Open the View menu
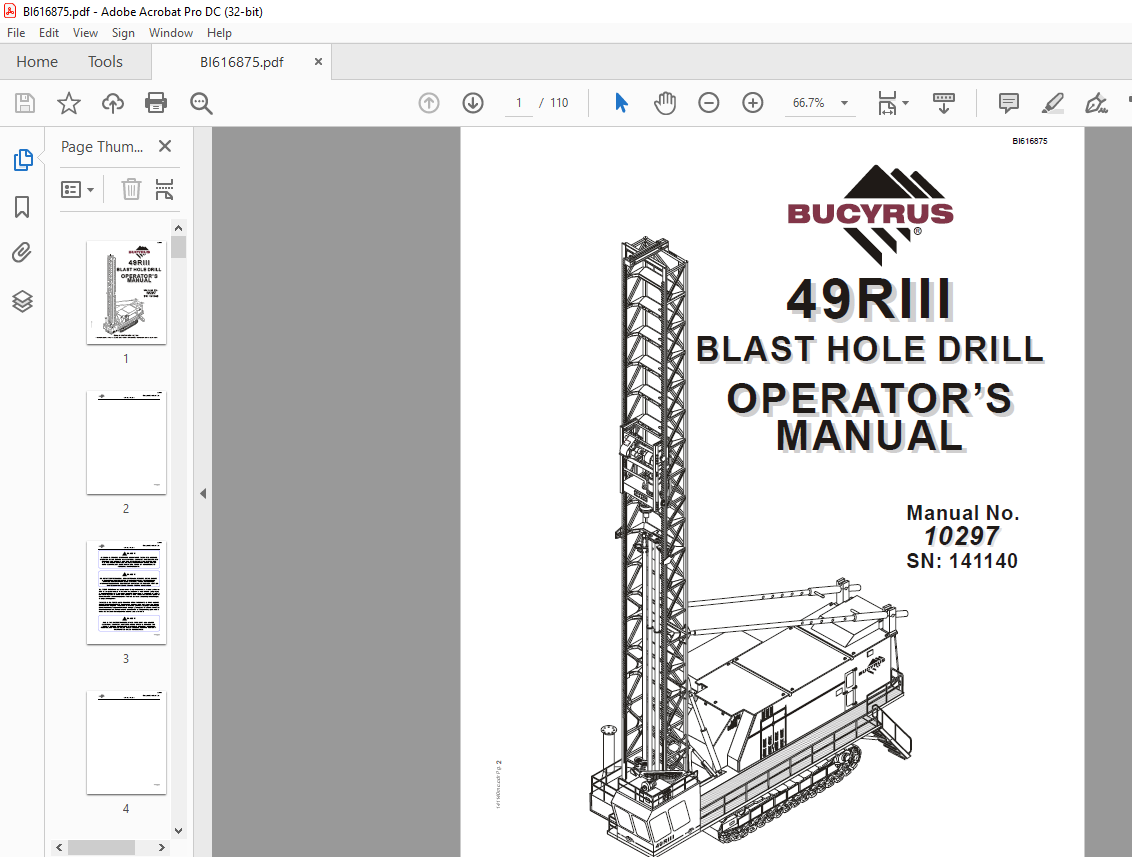This screenshot has width=1132, height=857. (x=85, y=32)
